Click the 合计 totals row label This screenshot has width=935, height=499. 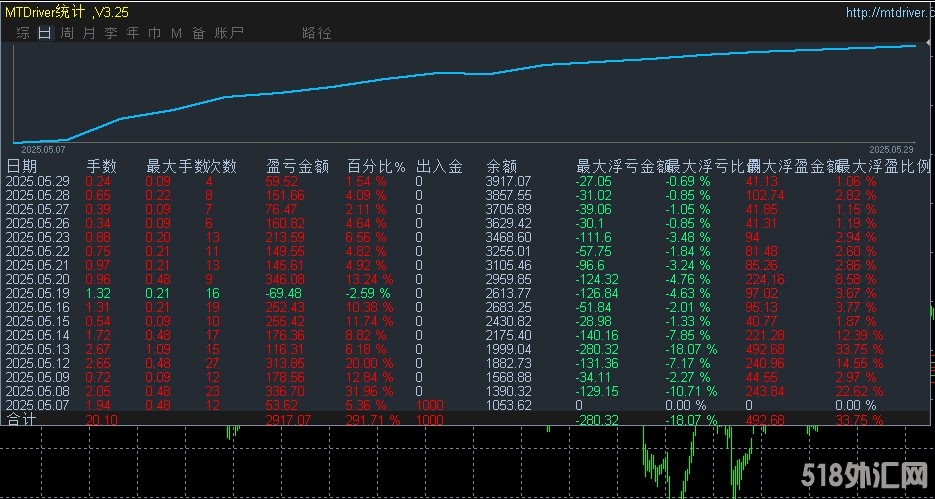(x=21, y=420)
